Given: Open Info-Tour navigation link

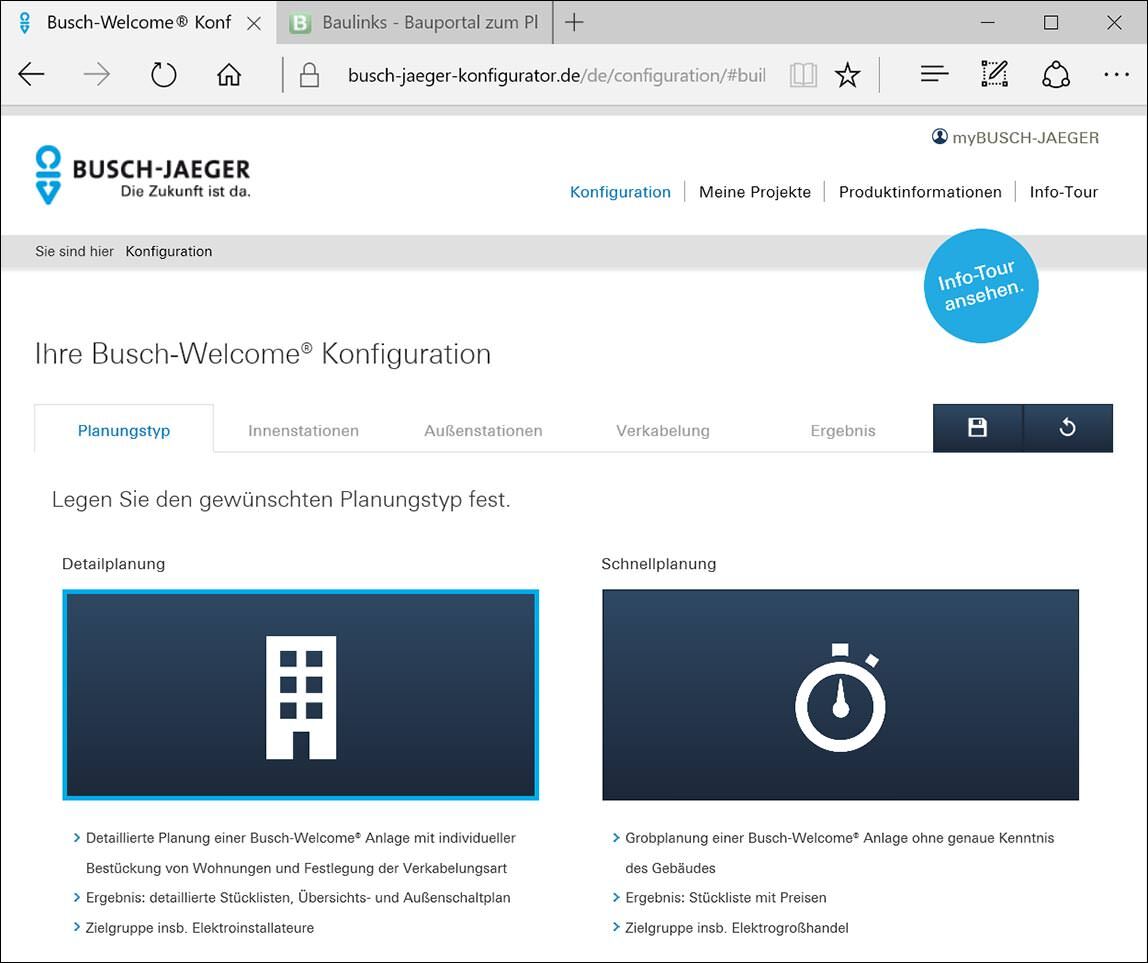Looking at the screenshot, I should click(1064, 192).
